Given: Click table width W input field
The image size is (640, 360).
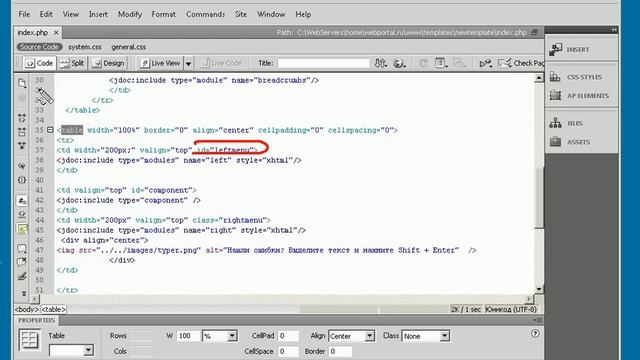Looking at the screenshot, I should pos(188,336).
